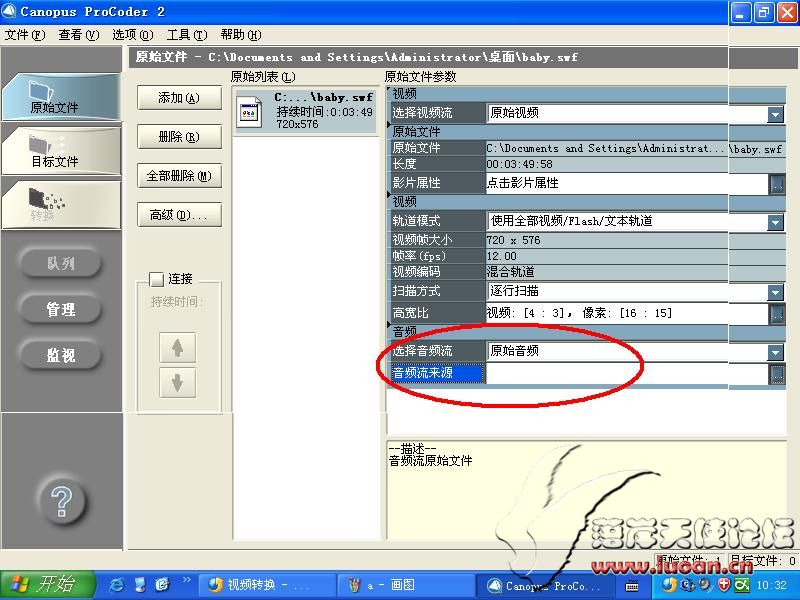Click the green tray icon beside the clock
This screenshot has width=800, height=600.
pos(742,585)
